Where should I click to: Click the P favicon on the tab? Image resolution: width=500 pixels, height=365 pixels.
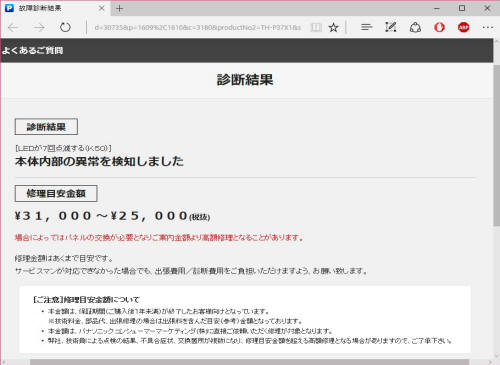9,8
